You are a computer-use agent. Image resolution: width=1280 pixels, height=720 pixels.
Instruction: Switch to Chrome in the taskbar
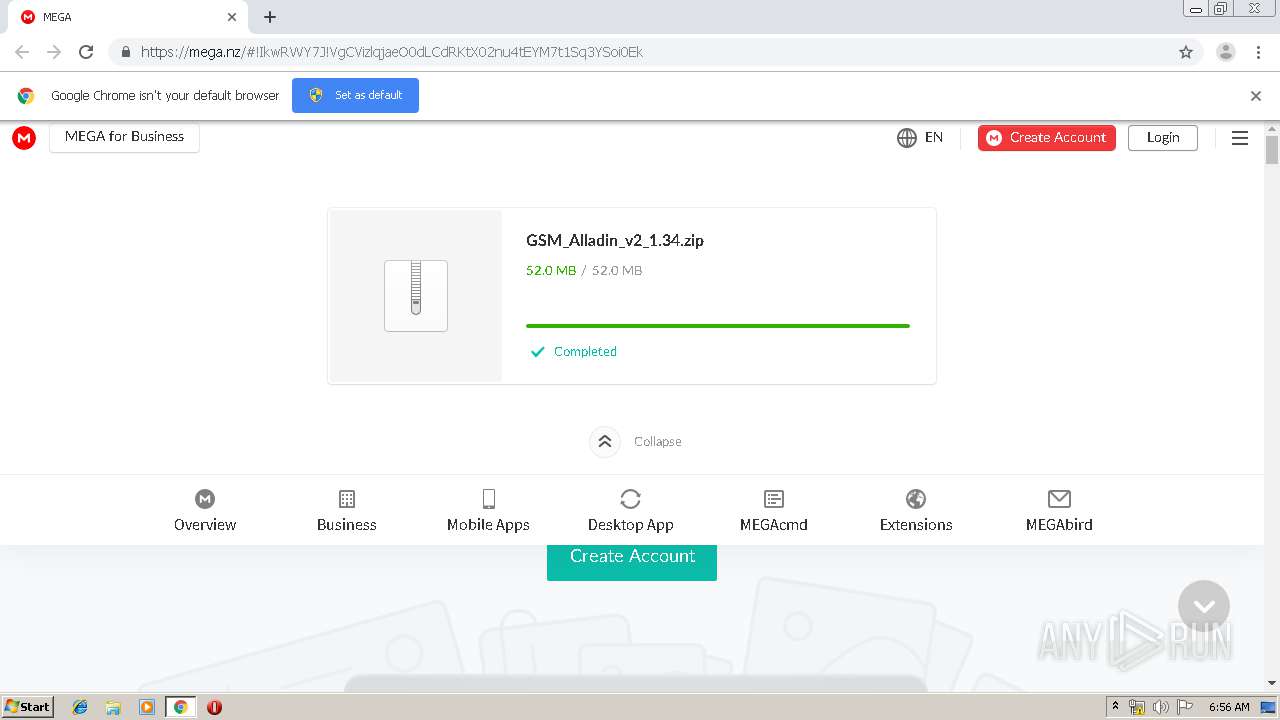click(181, 707)
